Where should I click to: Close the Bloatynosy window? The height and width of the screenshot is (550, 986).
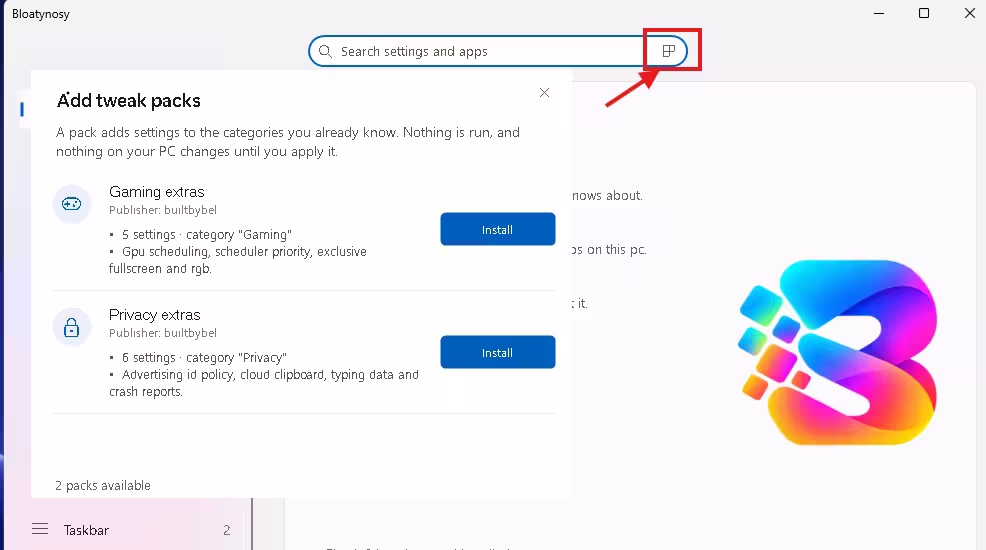click(x=970, y=13)
